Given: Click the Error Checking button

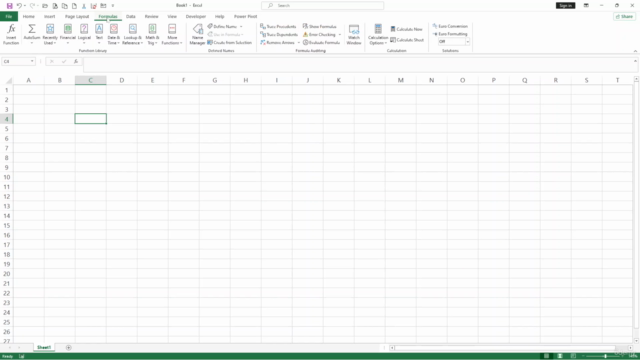Looking at the screenshot, I should 319,35.
